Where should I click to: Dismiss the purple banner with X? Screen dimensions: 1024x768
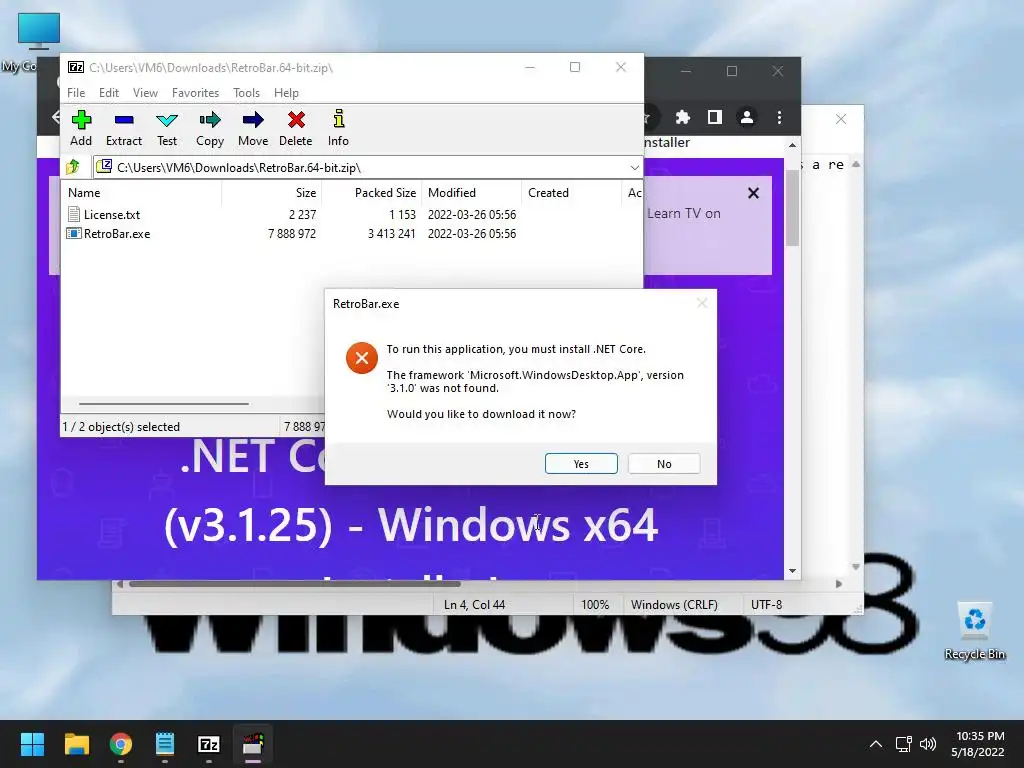point(753,193)
